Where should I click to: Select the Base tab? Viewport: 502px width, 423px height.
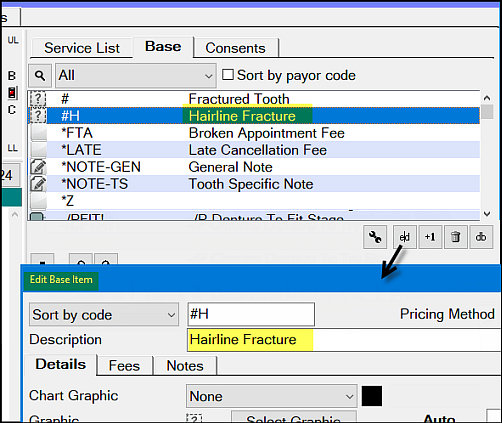click(163, 47)
